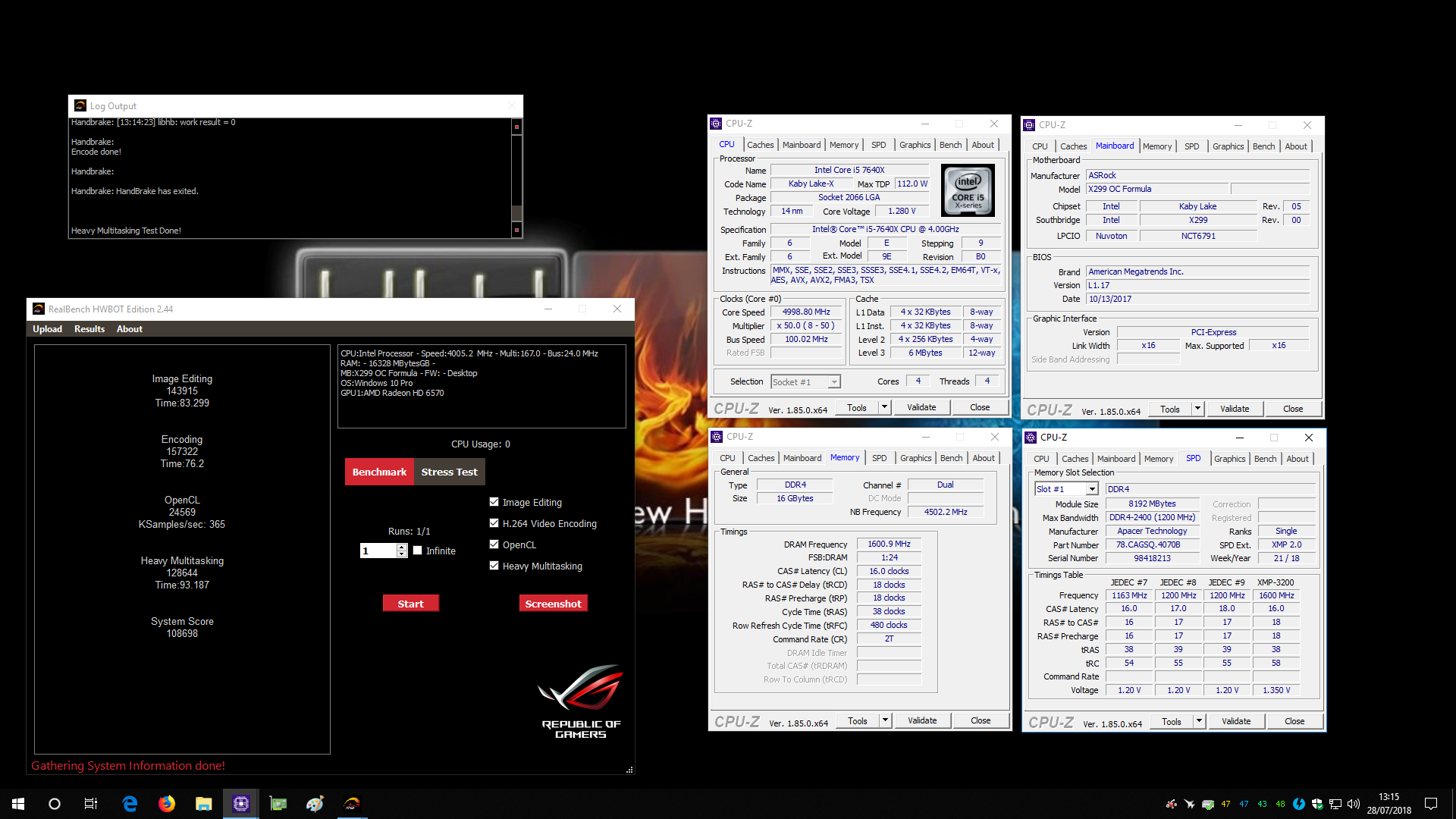Click the red Start button
The image size is (1456, 819).
tap(410, 604)
